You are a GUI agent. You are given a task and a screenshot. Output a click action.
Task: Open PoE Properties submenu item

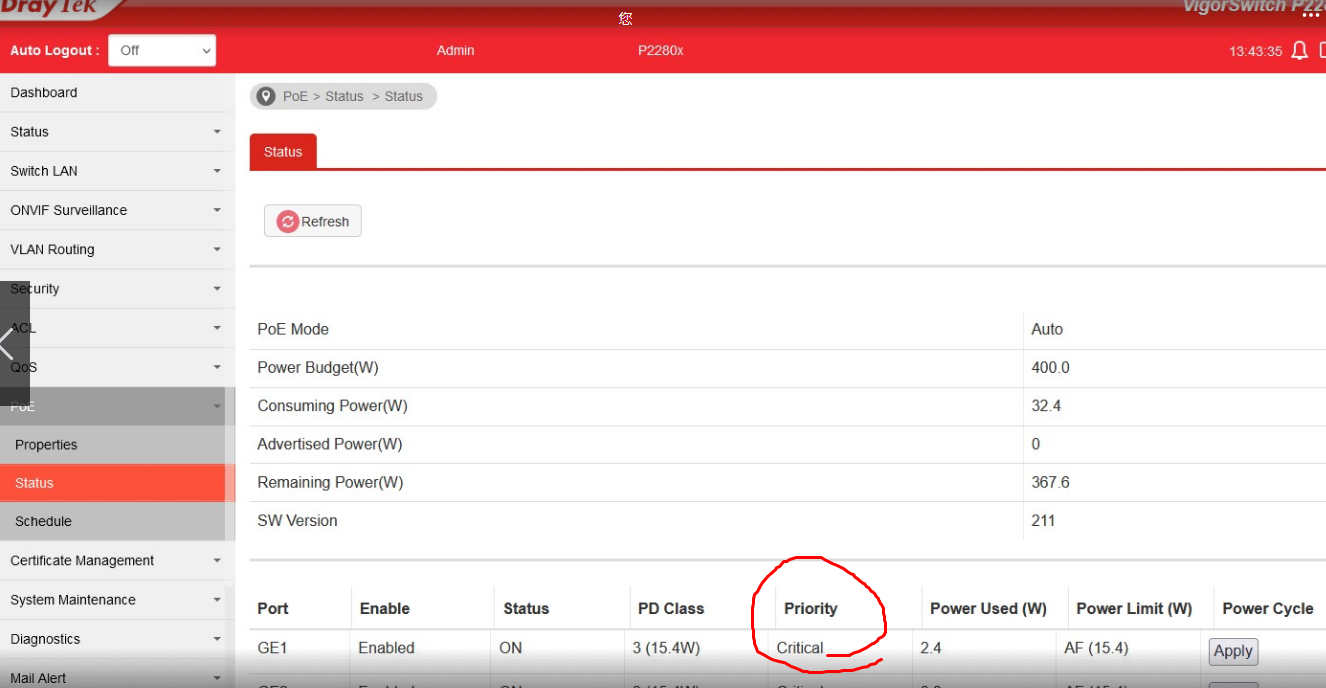click(x=46, y=445)
